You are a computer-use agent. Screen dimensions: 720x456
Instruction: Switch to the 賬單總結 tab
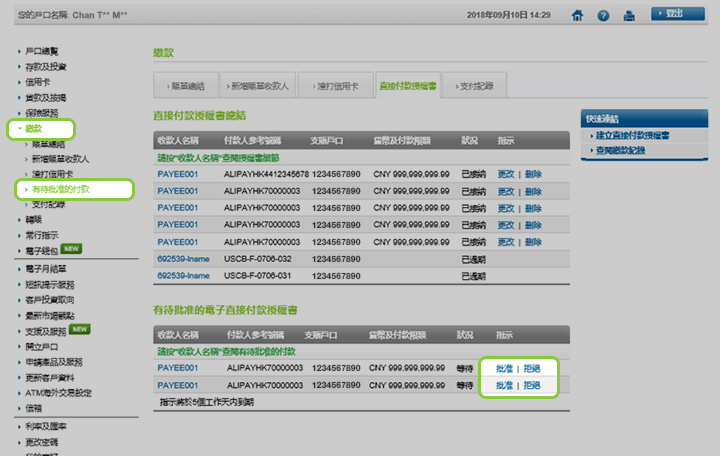pos(186,85)
